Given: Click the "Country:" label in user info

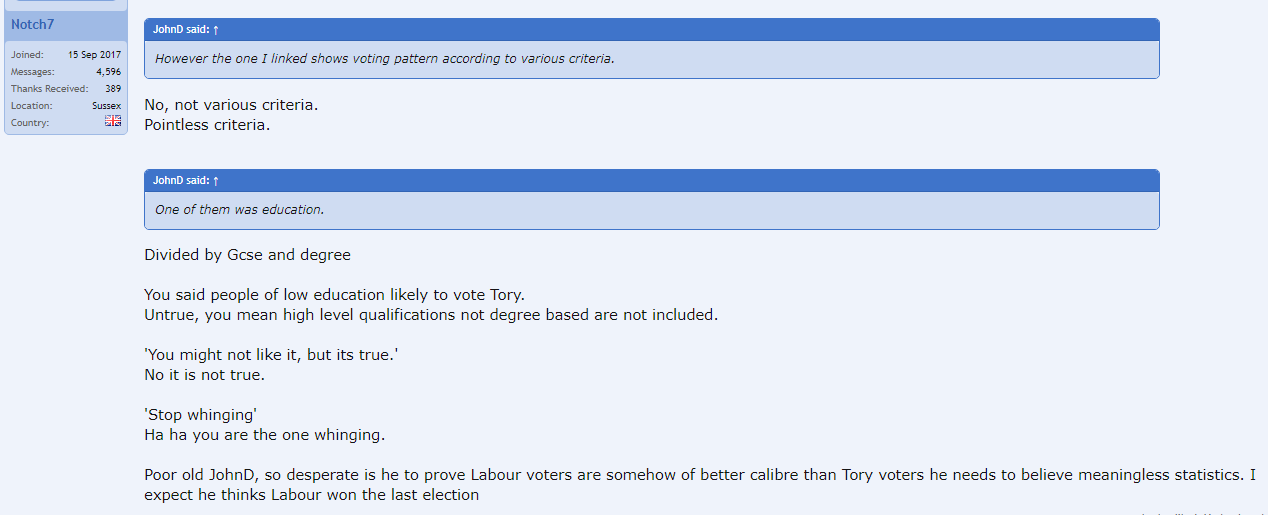Looking at the screenshot, I should pos(29,123).
